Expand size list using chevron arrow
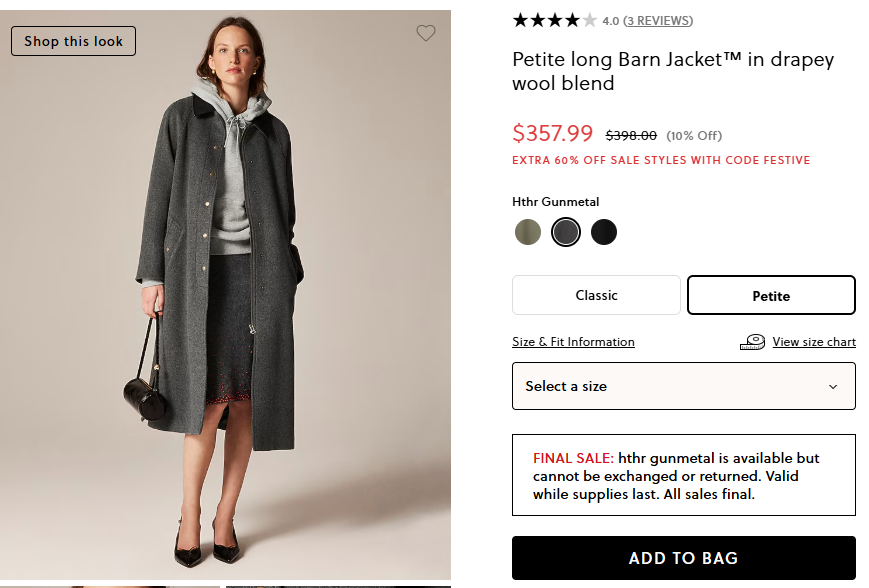The height and width of the screenshot is (588, 869). (x=833, y=387)
